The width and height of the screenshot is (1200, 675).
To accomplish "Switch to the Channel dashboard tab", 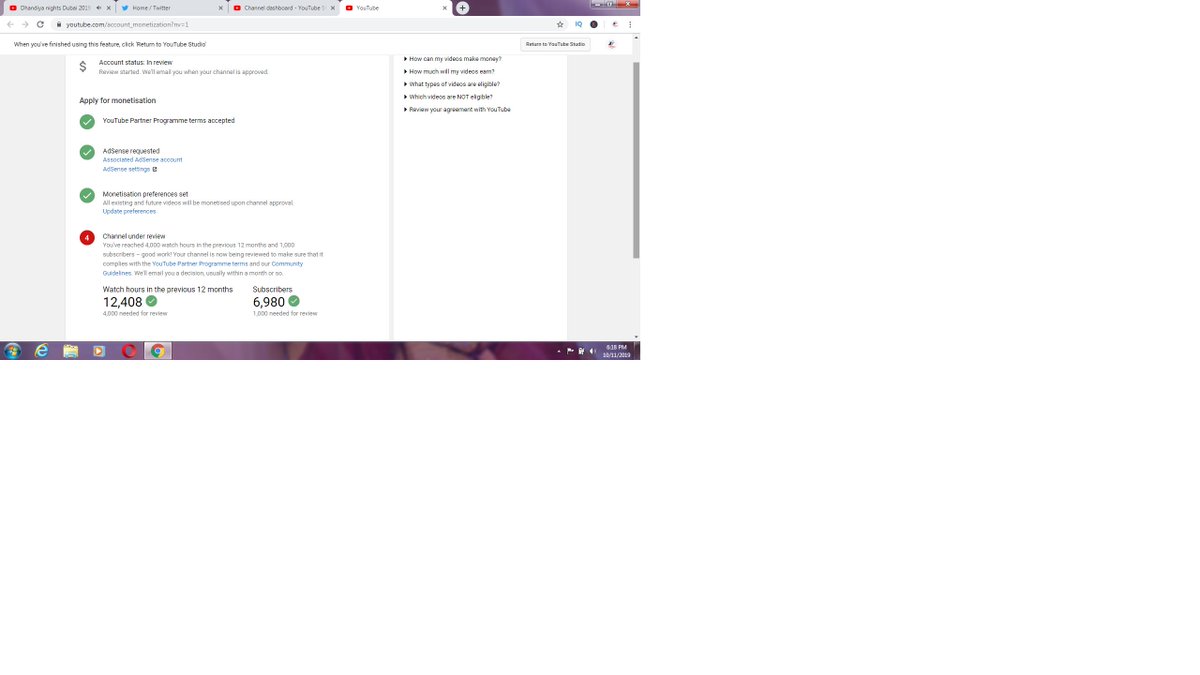I will tap(283, 8).
